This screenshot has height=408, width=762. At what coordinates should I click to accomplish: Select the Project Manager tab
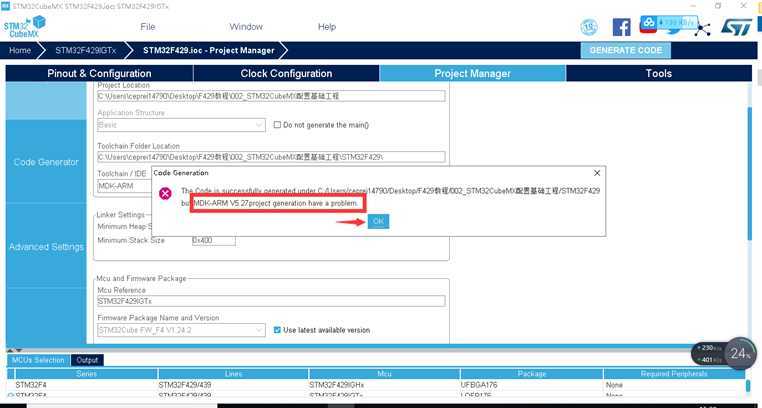click(472, 73)
